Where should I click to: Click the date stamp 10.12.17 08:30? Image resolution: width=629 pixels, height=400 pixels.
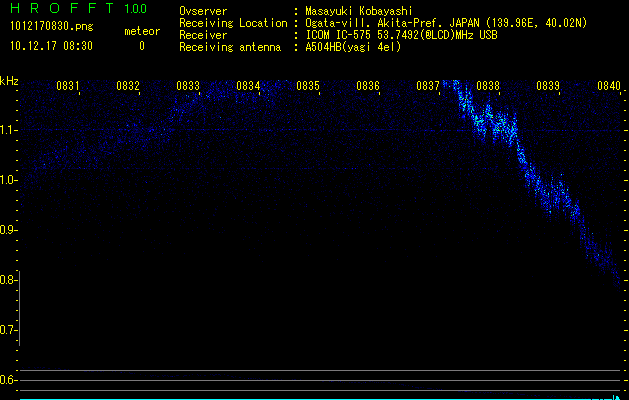point(51,46)
